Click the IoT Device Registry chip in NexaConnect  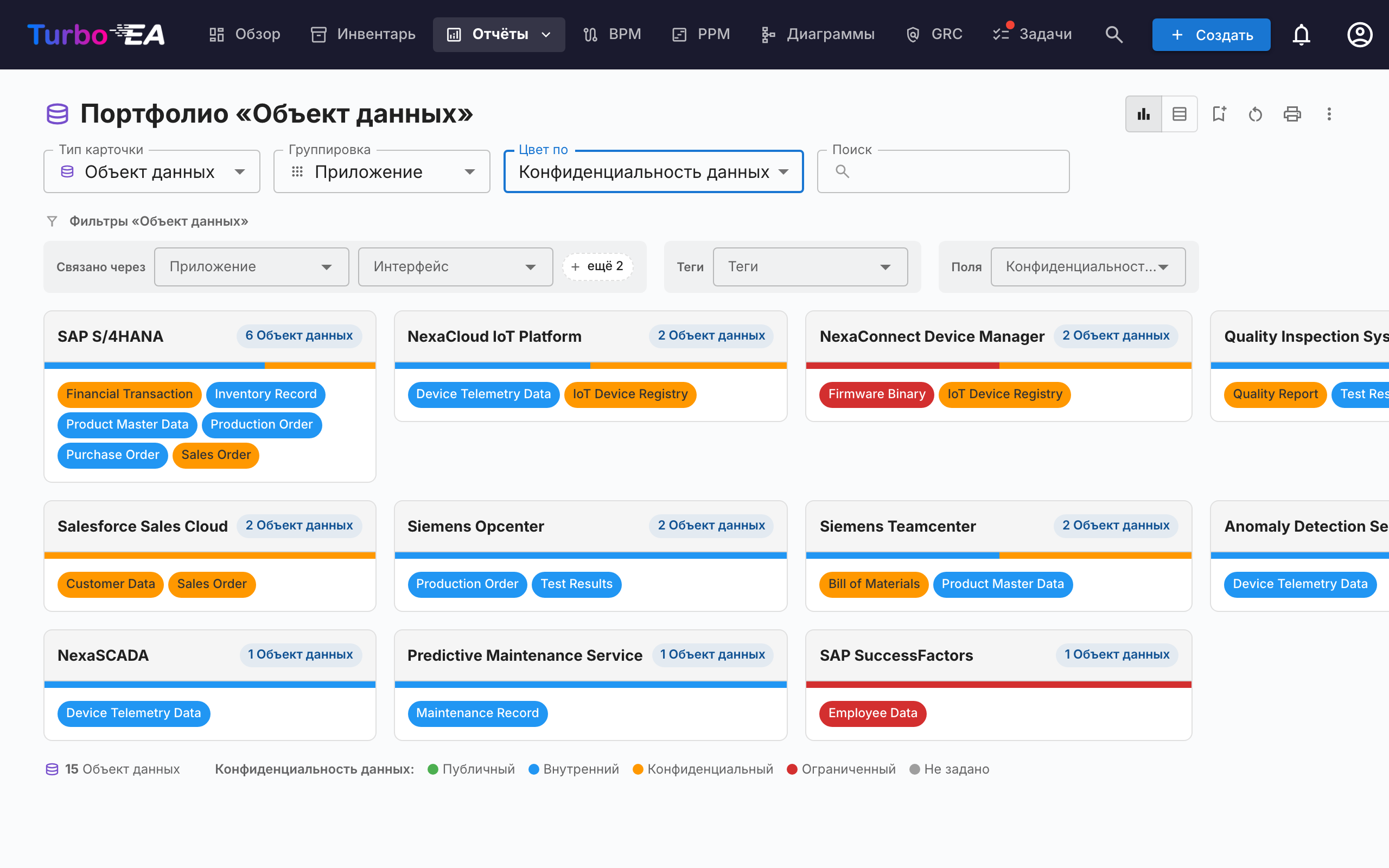point(1004,394)
